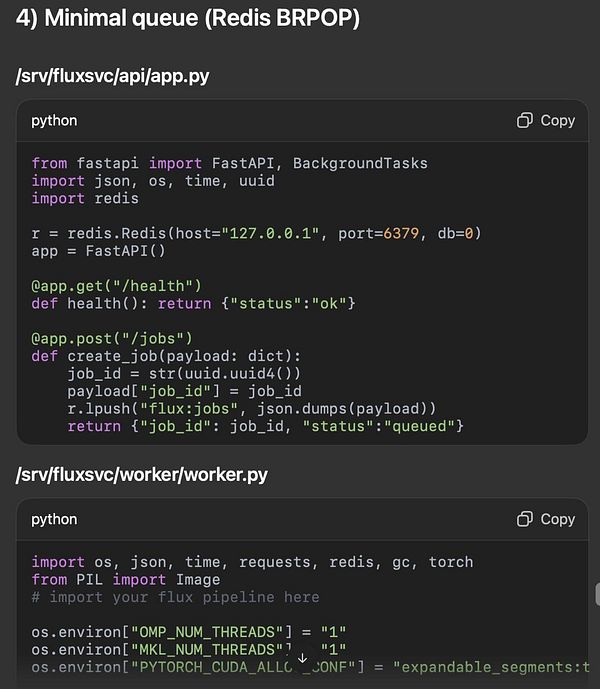Click the 'payload["job_id"] = job_id' line
Viewport: 600px width, 689px height.
[185, 391]
